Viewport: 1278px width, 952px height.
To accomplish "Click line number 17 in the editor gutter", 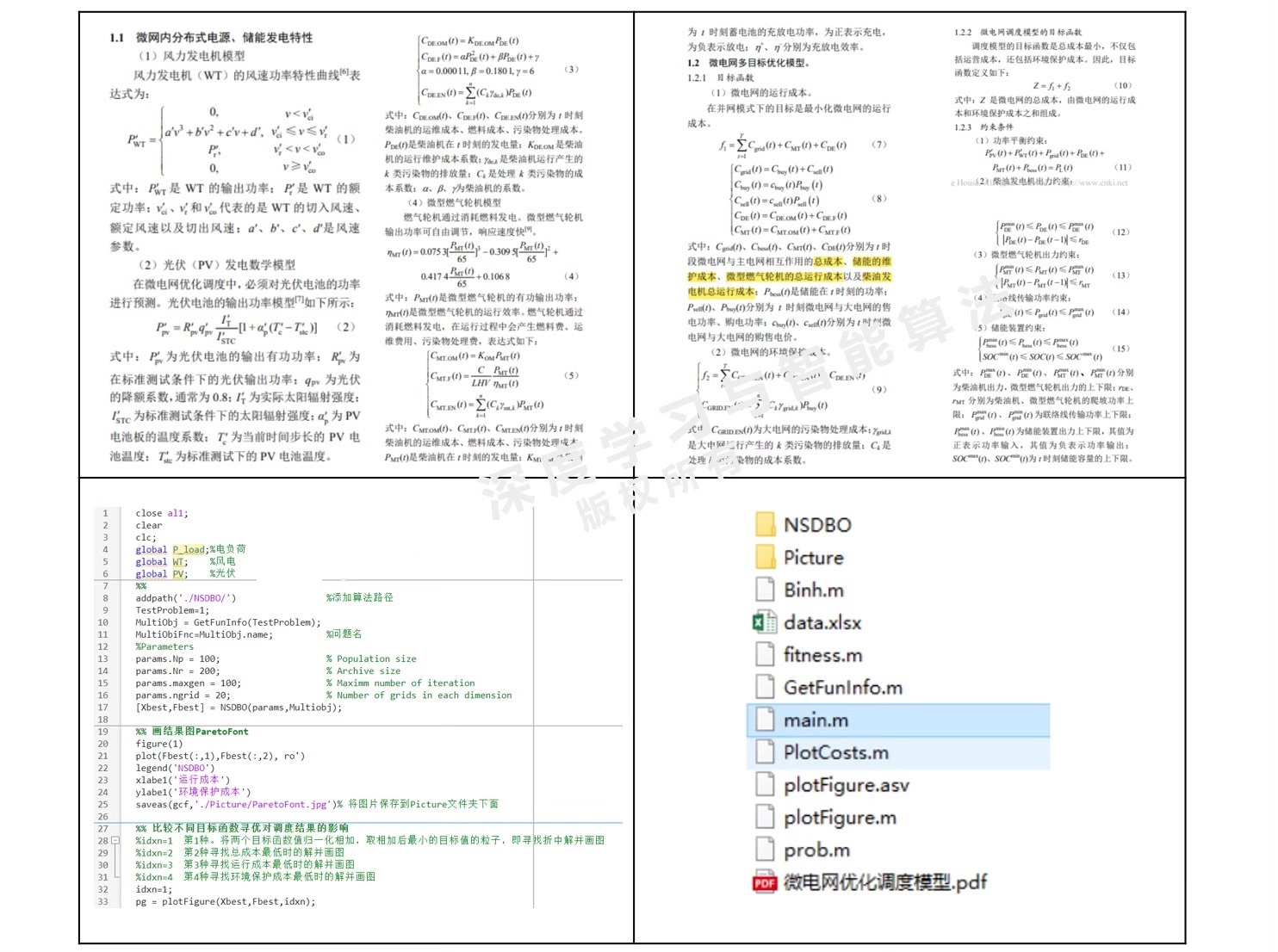I will tap(102, 707).
